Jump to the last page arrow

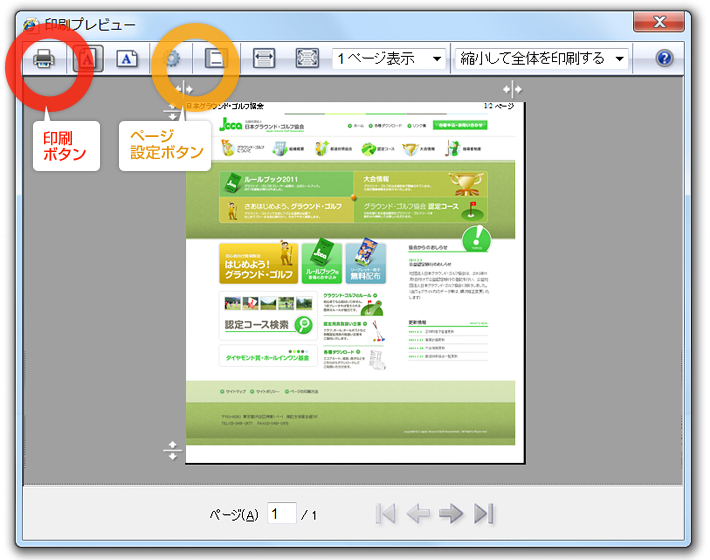(484, 514)
